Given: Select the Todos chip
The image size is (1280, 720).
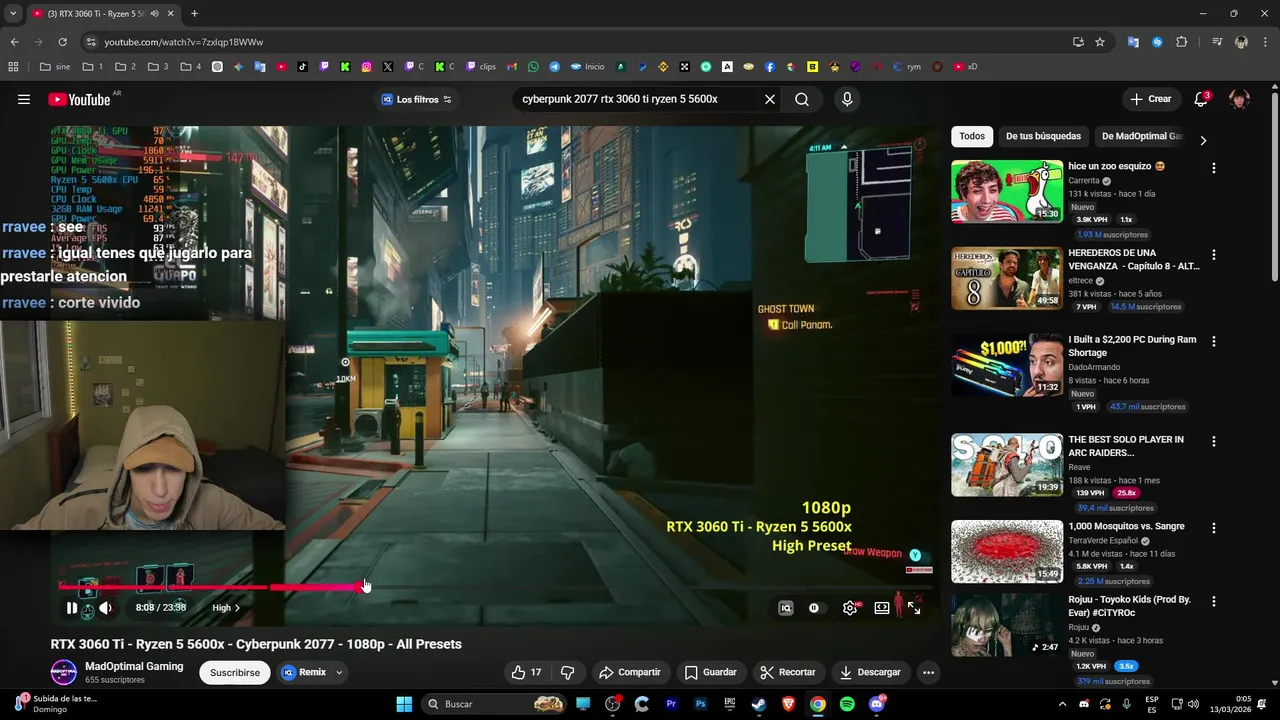Looking at the screenshot, I should click(x=972, y=136).
